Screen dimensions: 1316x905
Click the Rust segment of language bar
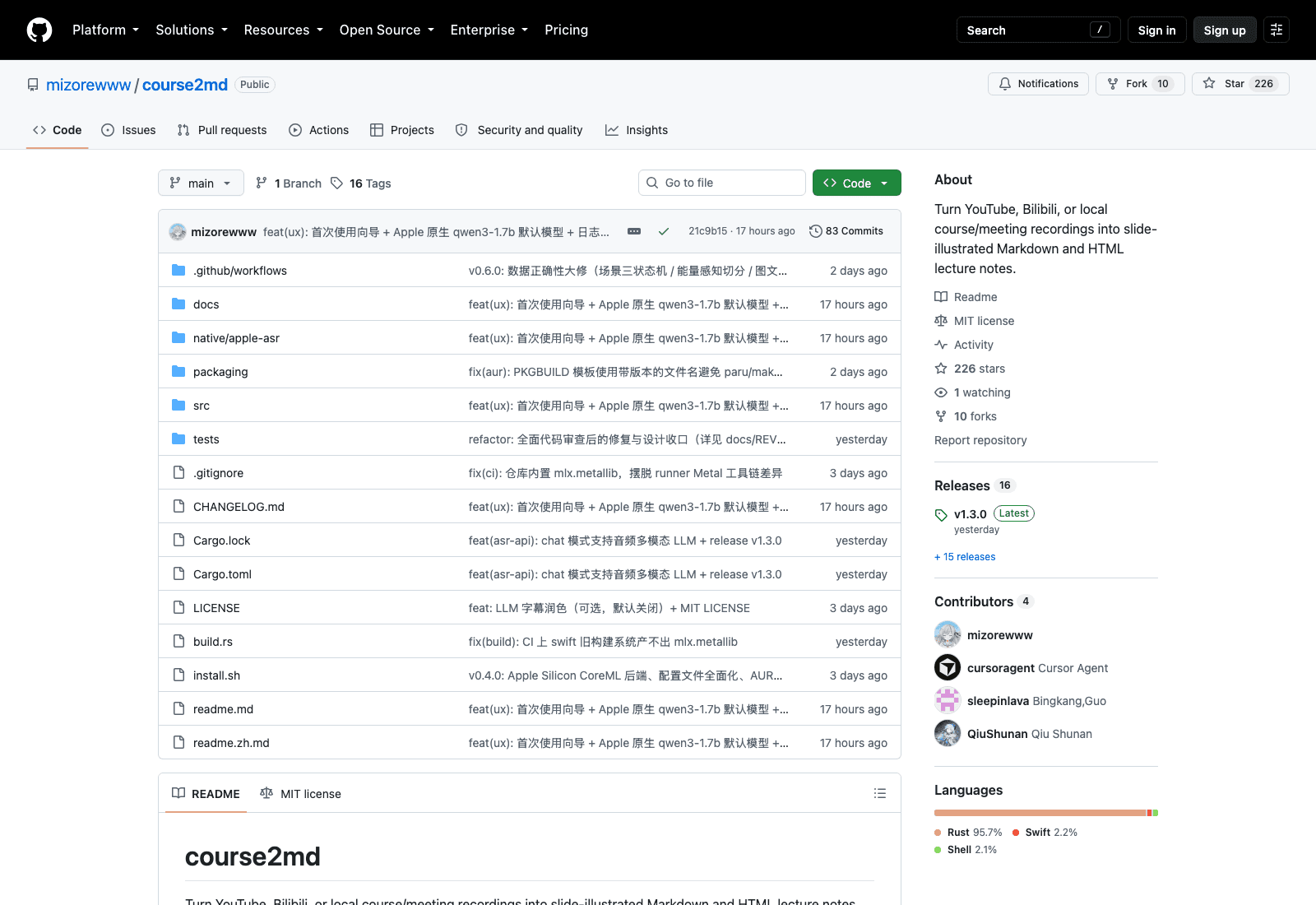tap(1040, 813)
